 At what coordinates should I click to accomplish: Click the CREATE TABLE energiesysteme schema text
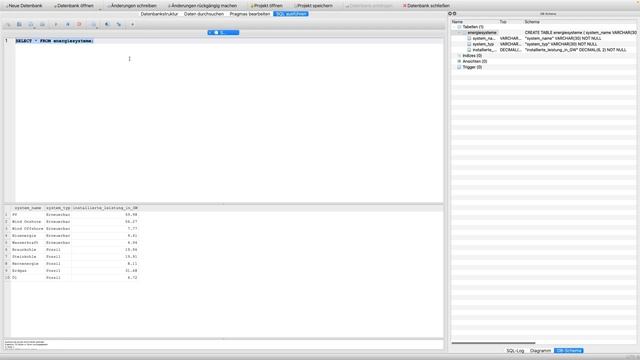[580, 33]
